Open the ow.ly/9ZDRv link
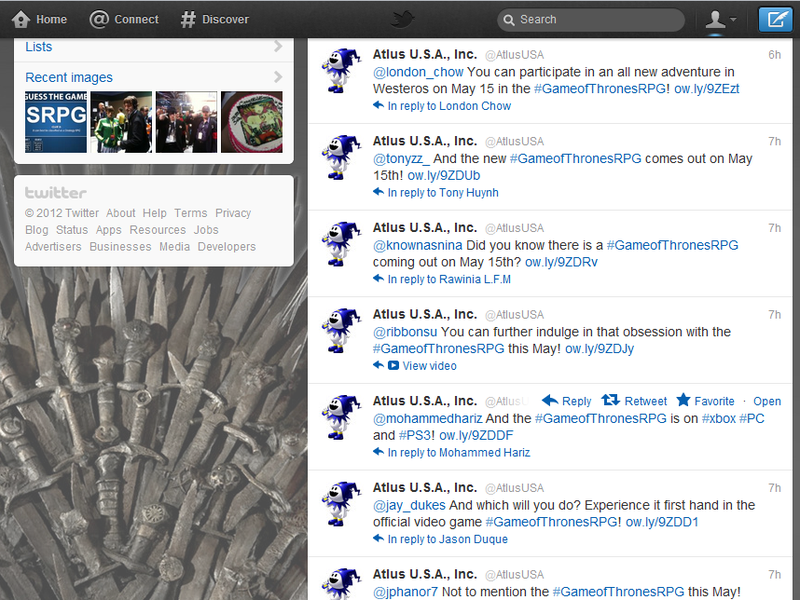 pos(561,263)
